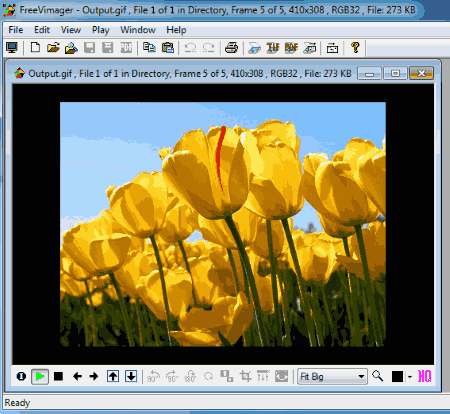
Task: Click the flatbed scanner icon
Action: [x=254, y=48]
